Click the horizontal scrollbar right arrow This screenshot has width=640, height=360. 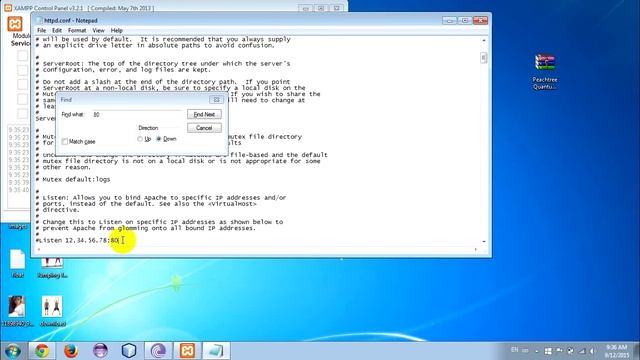[x=476, y=249]
